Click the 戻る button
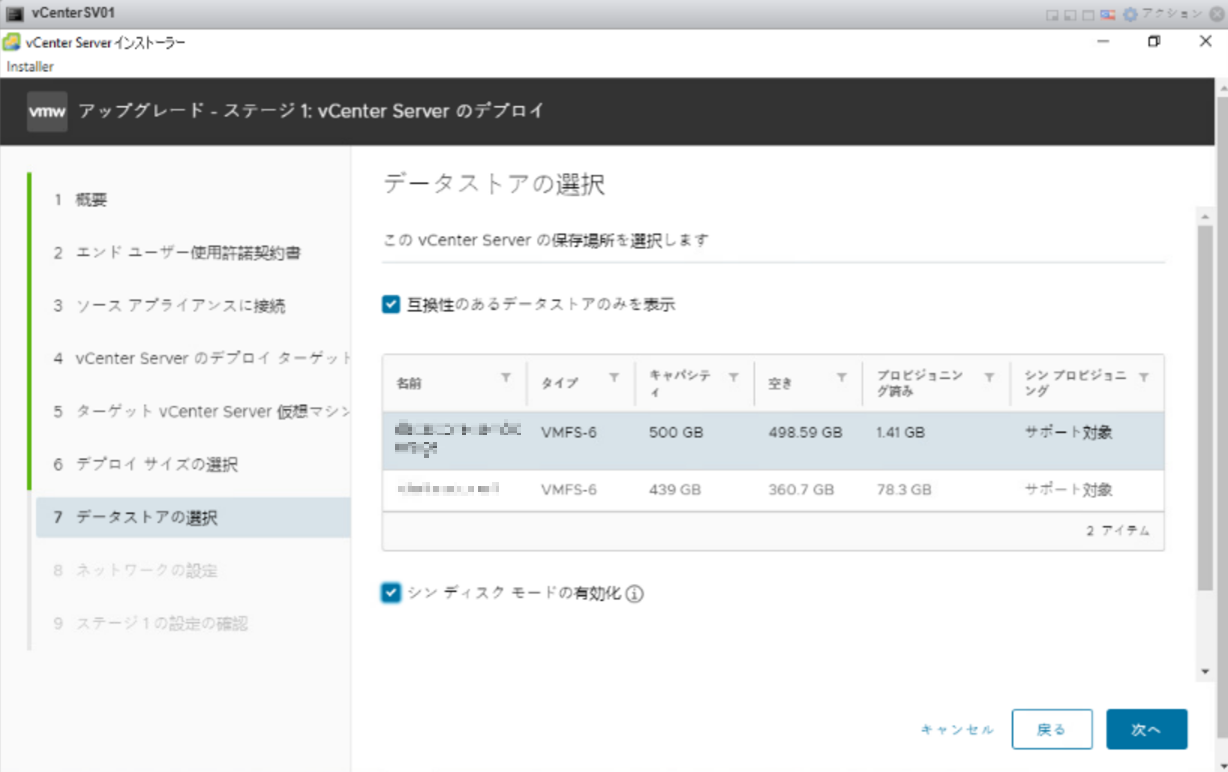This screenshot has height=772, width=1228. point(1051,730)
